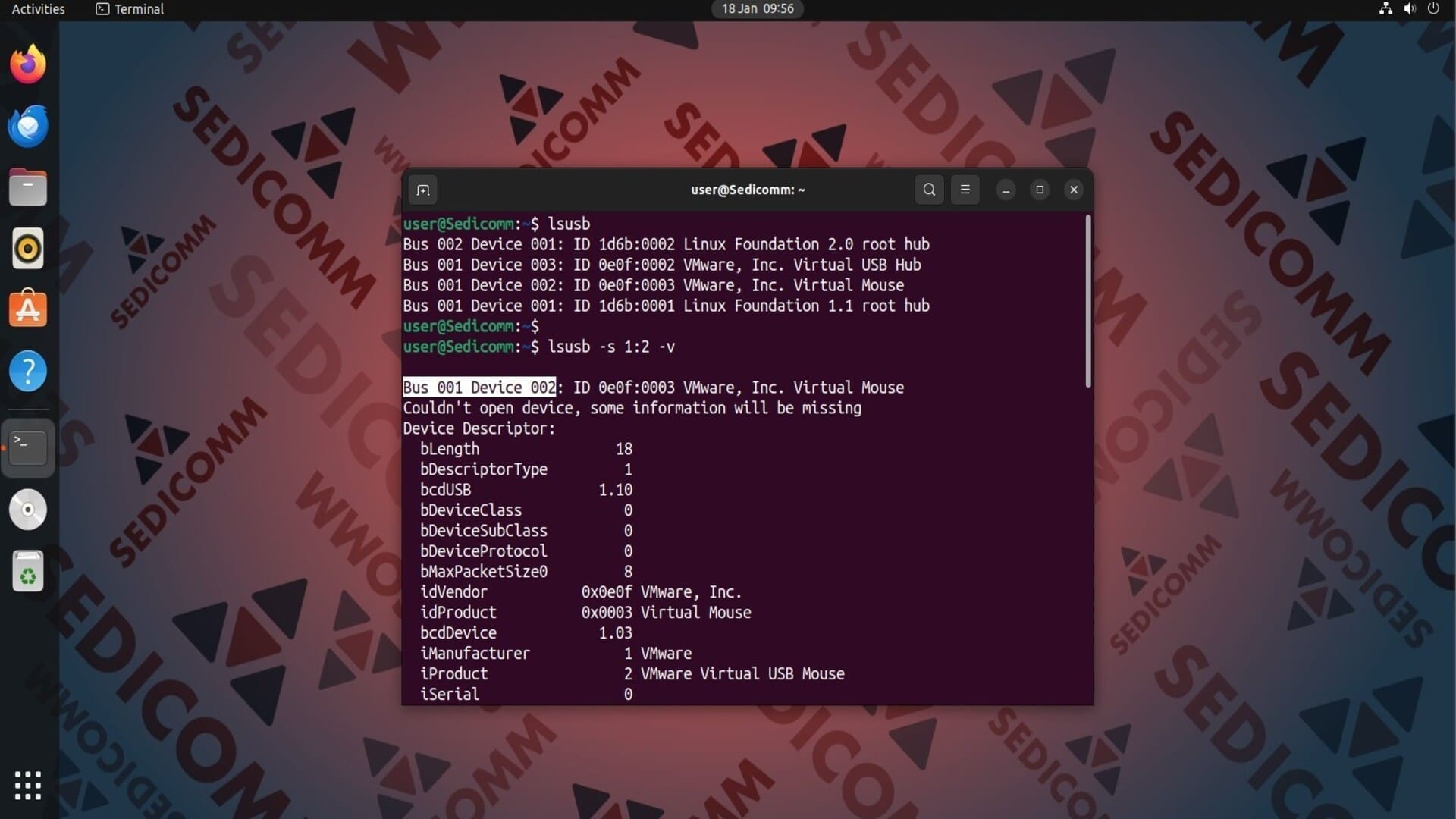The height and width of the screenshot is (819, 1456).
Task: Open Ubuntu Software store
Action: tap(28, 309)
